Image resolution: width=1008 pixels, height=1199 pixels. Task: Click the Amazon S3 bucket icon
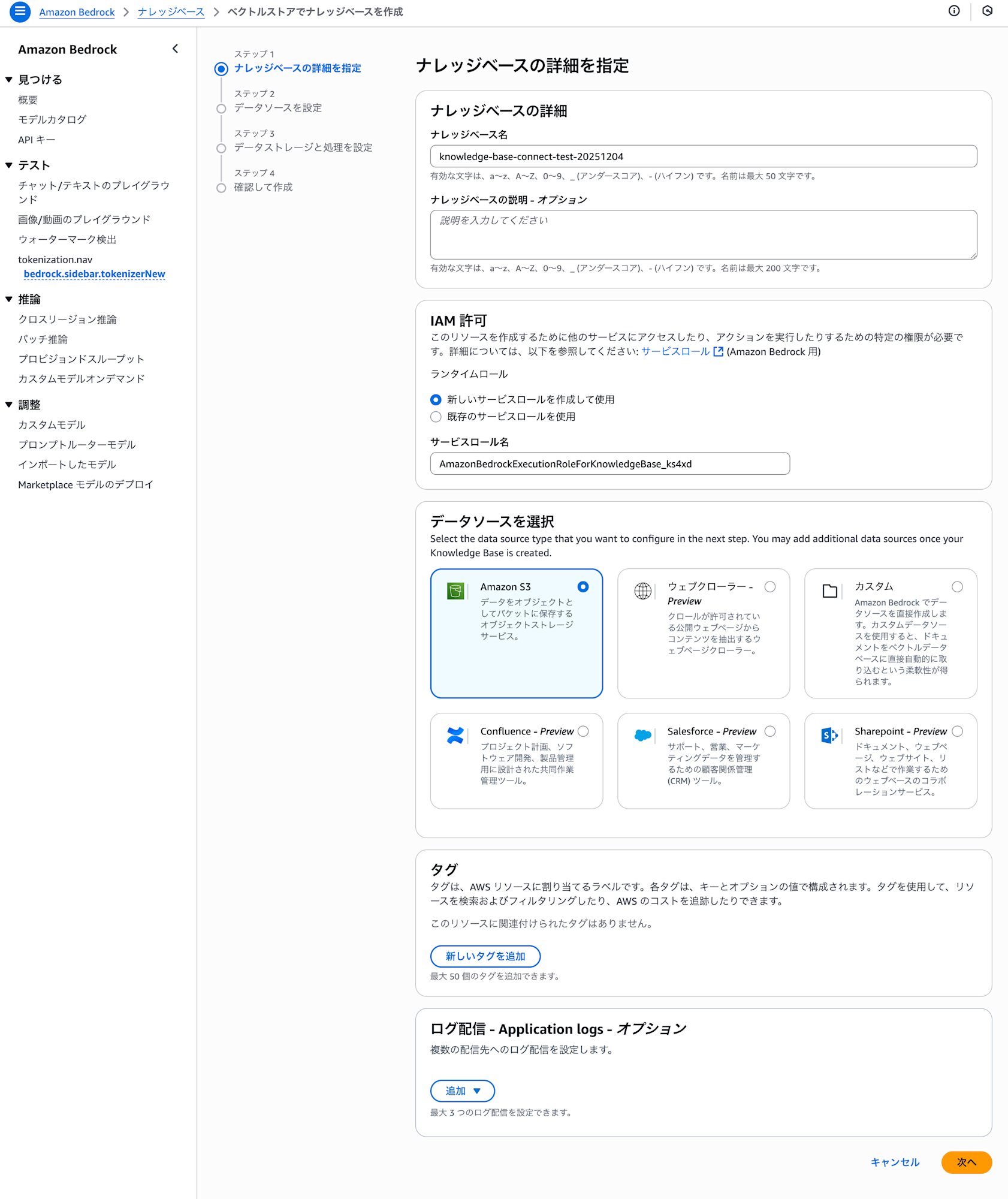(x=457, y=591)
